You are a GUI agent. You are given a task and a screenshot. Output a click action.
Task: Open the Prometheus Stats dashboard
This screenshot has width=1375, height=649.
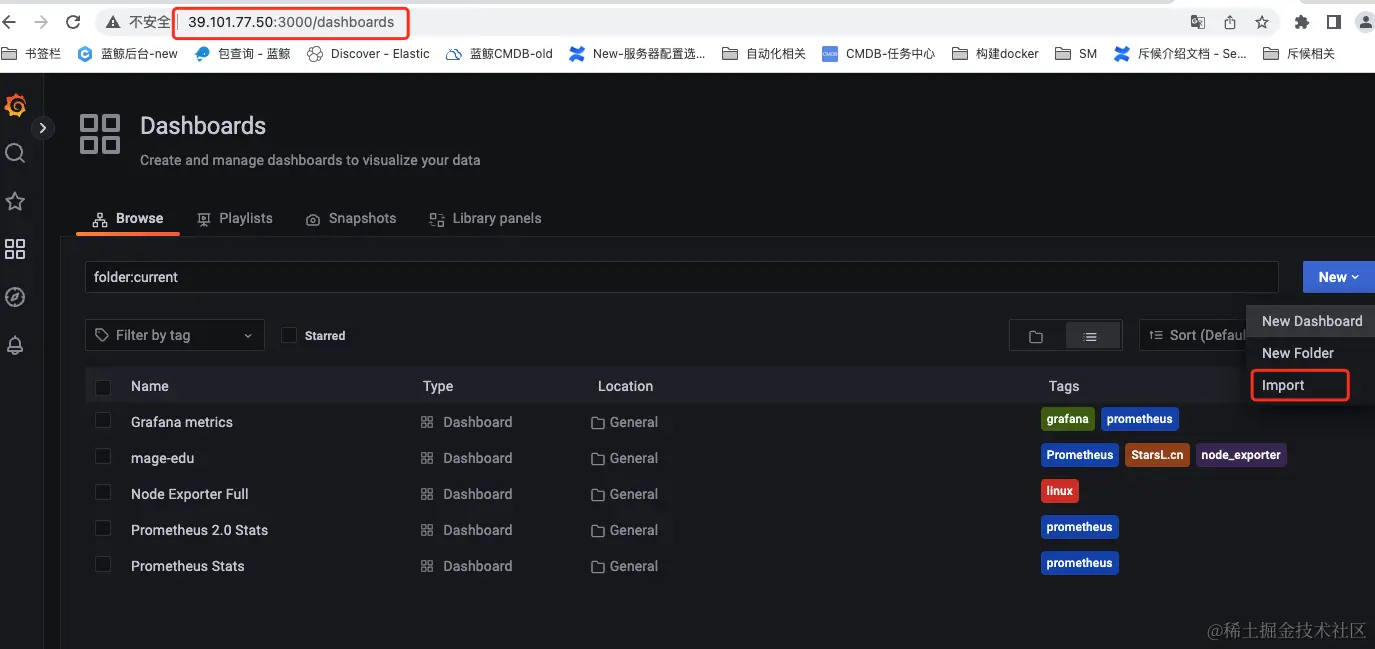(188, 566)
